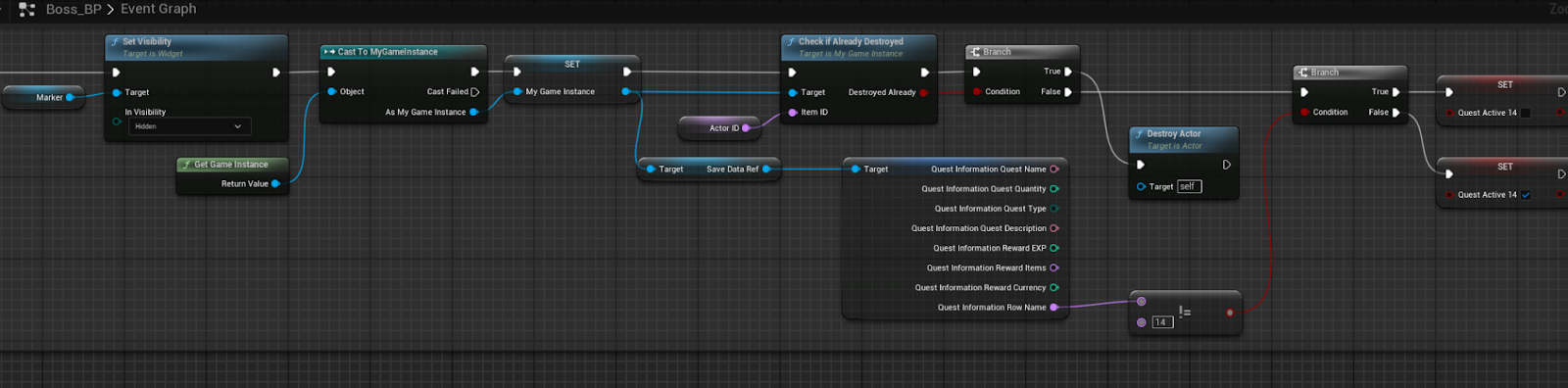Click the My Game Instance input pin on SET
Viewport: 1568px width, 388px height.
click(517, 92)
